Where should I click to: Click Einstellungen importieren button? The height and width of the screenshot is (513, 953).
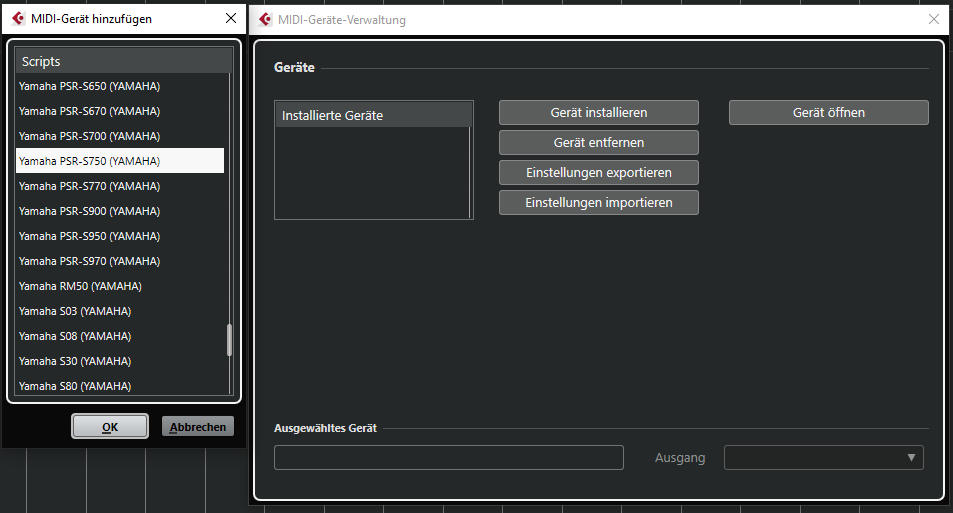pyautogui.click(x=599, y=202)
